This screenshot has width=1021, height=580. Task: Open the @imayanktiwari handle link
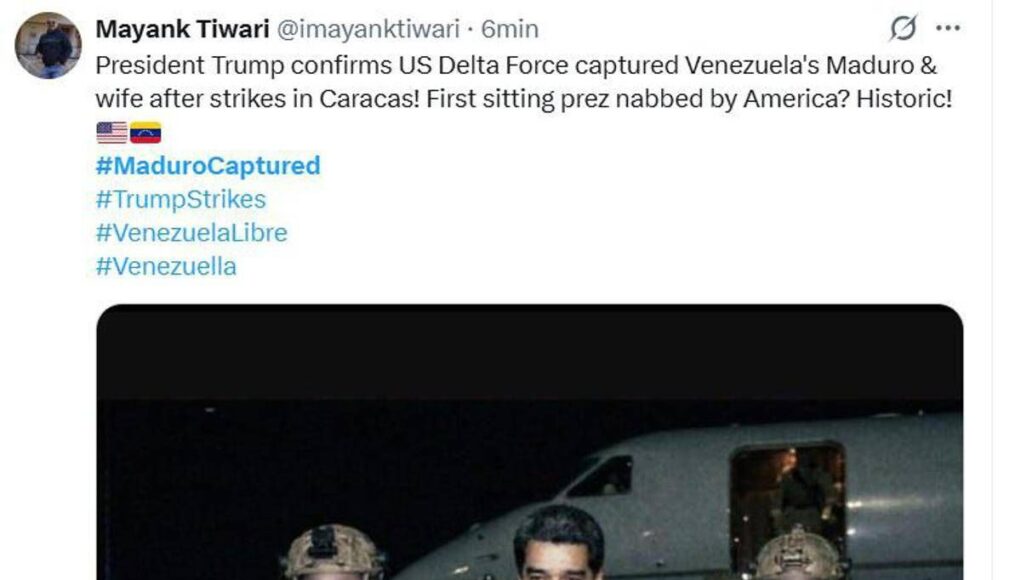367,29
